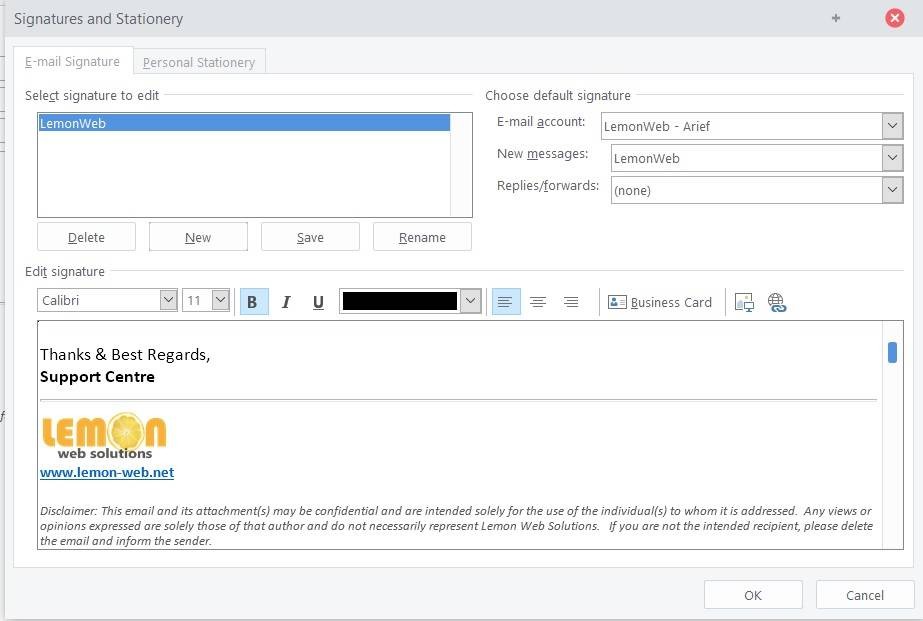The image size is (923, 621).
Task: Center align signature text
Action: tap(538, 302)
